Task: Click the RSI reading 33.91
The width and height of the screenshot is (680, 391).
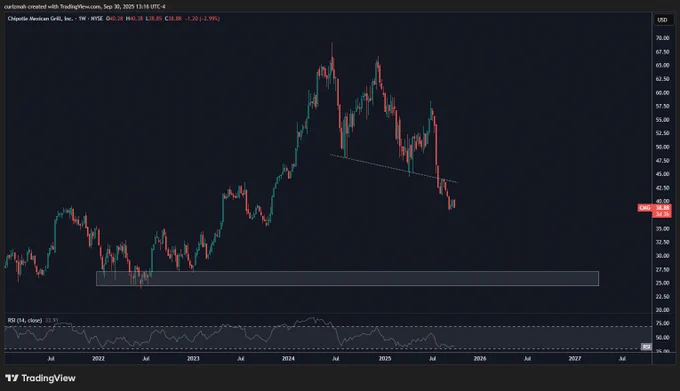Action: [x=52, y=320]
